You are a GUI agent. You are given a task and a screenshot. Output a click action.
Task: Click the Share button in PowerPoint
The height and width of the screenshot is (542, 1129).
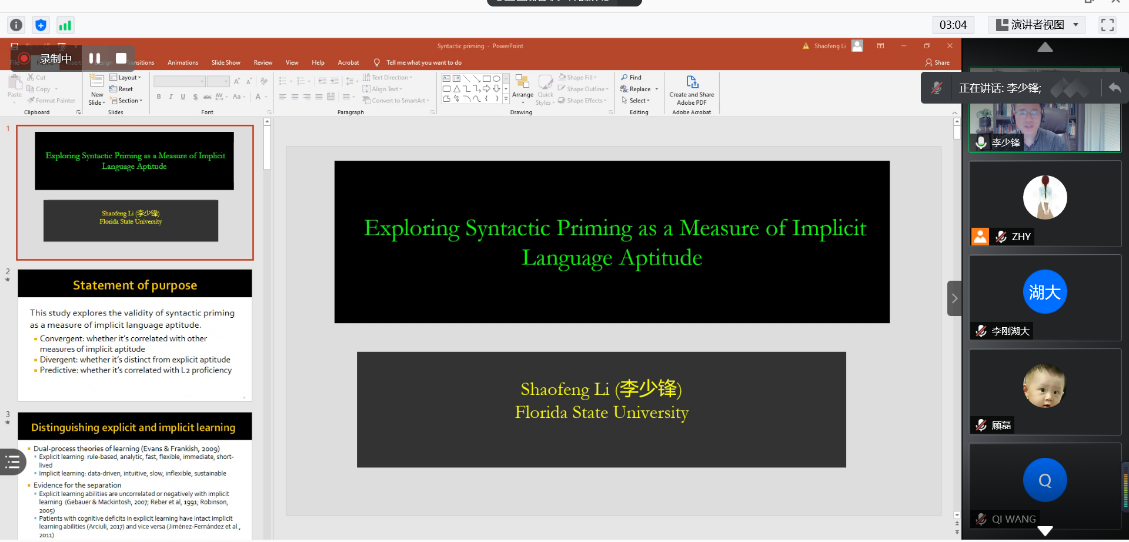(937, 62)
